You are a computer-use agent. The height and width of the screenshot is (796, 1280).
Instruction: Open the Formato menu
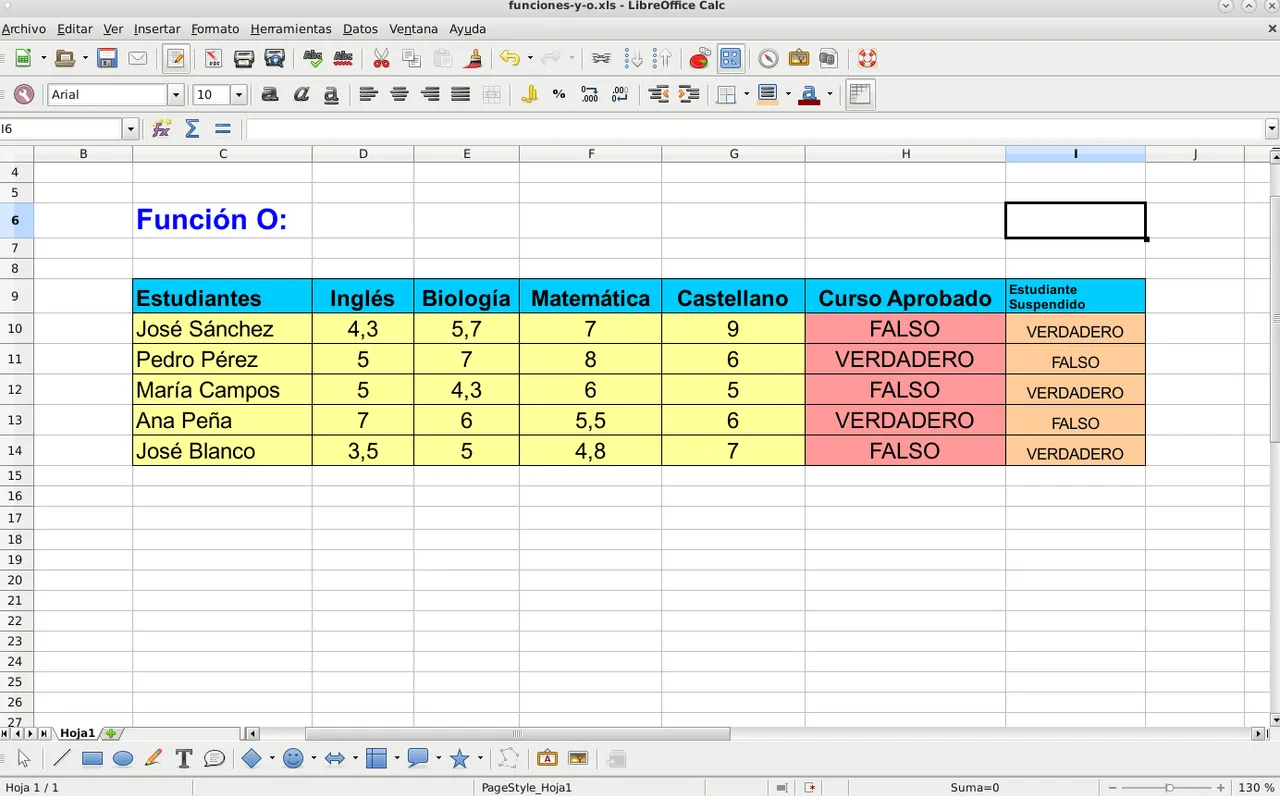pos(215,29)
